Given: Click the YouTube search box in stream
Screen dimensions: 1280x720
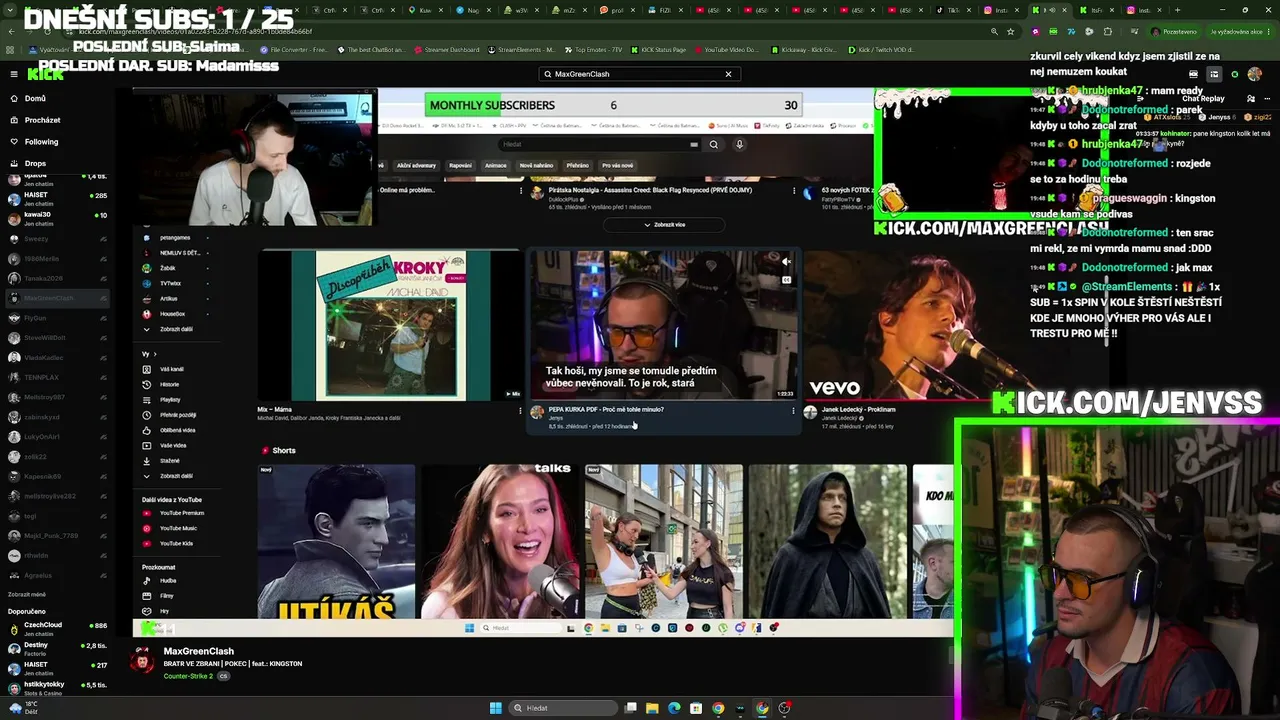Looking at the screenshot, I should (x=600, y=144).
